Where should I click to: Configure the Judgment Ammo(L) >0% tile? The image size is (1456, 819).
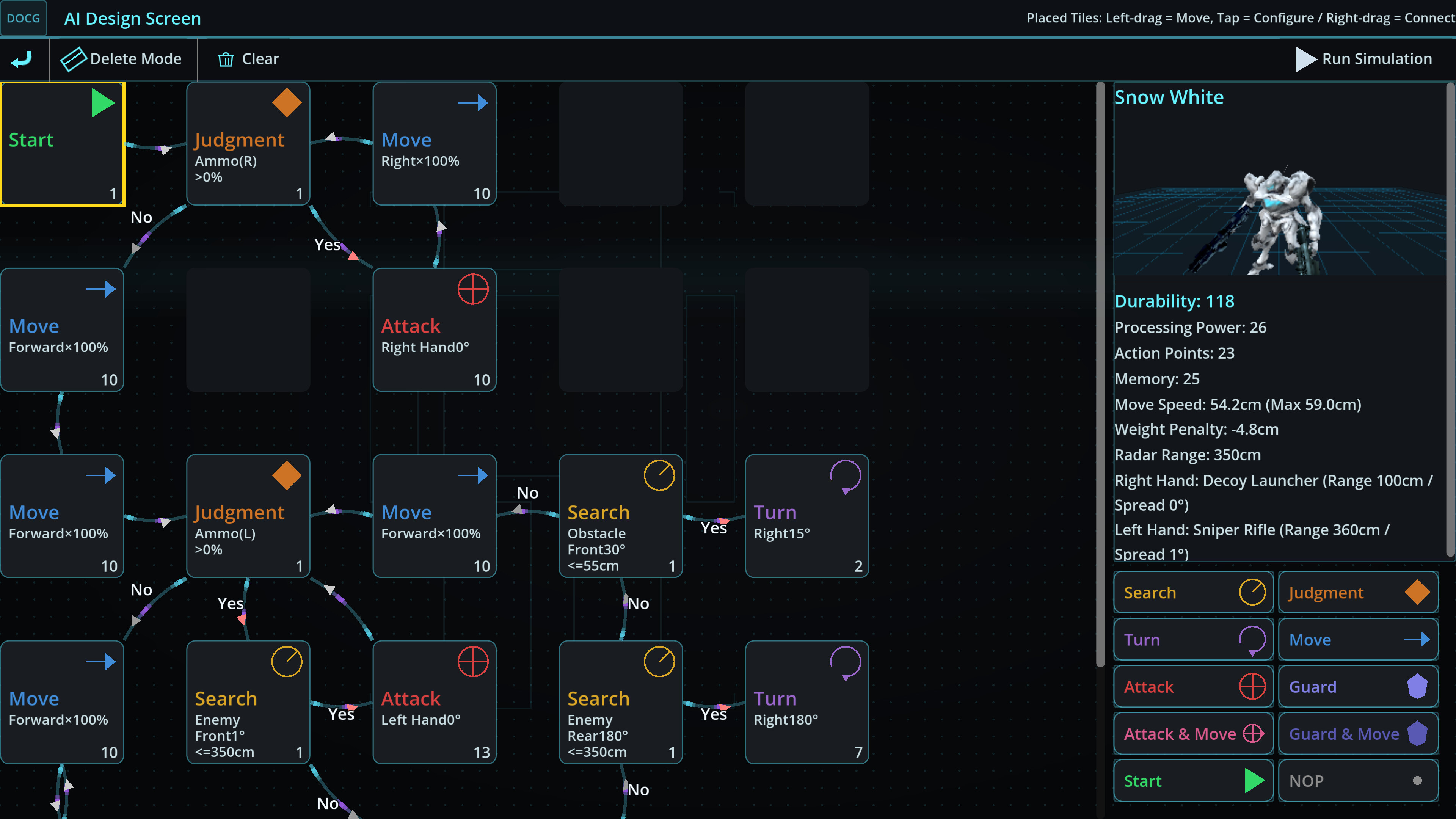click(x=248, y=516)
